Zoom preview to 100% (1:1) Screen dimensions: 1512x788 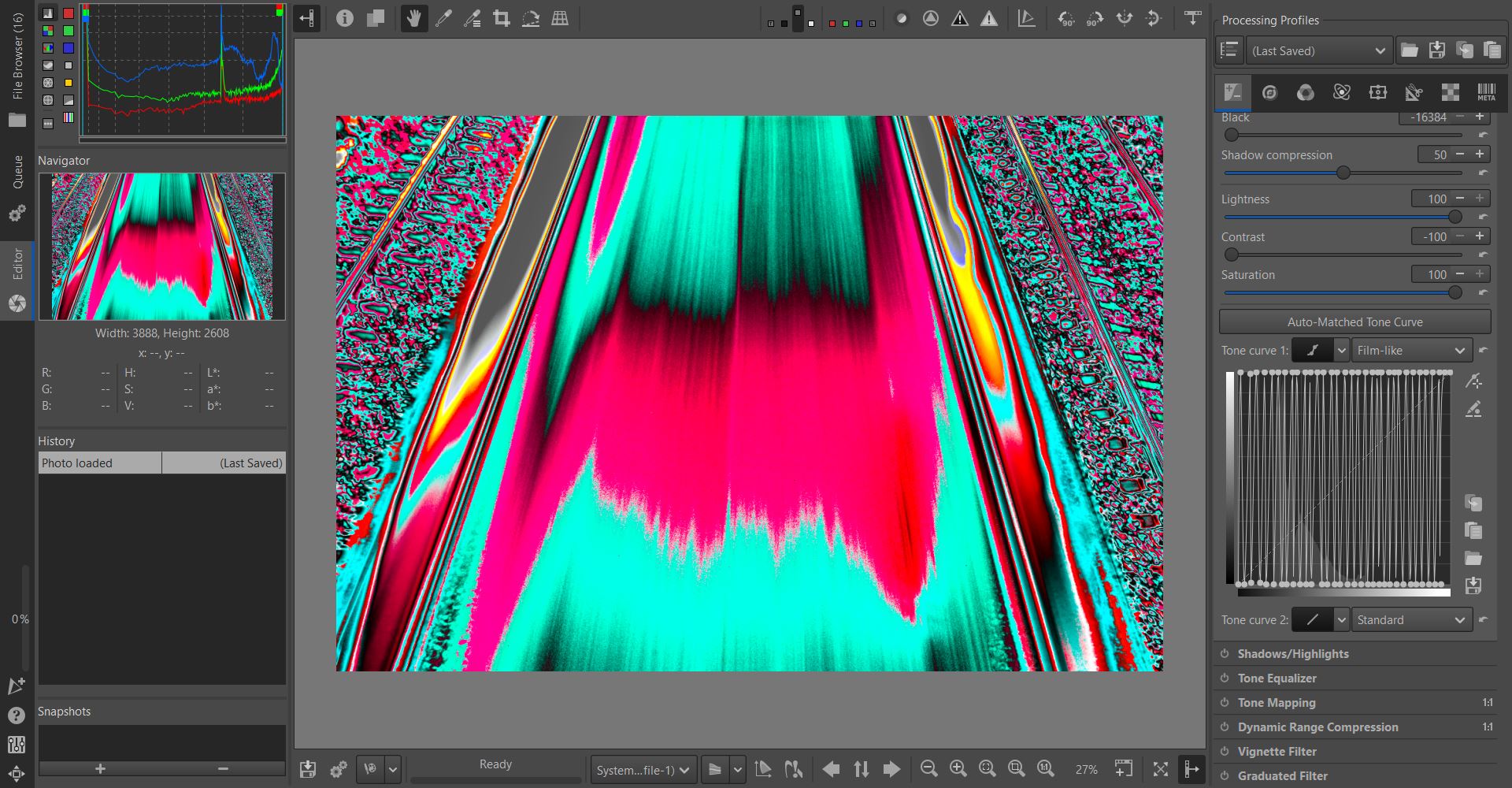[x=1045, y=769]
